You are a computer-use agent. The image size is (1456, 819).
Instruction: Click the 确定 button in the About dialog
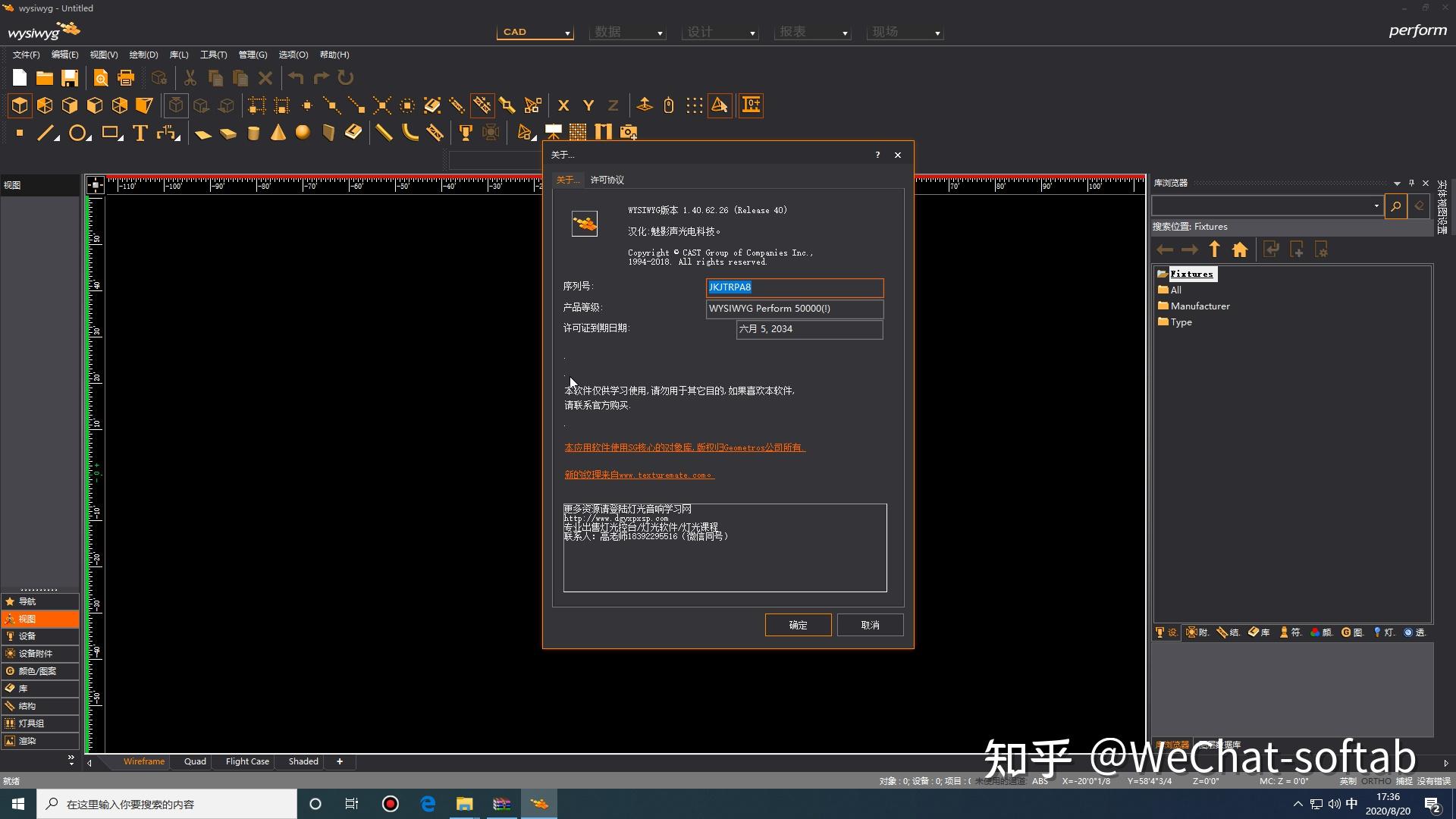tap(798, 624)
